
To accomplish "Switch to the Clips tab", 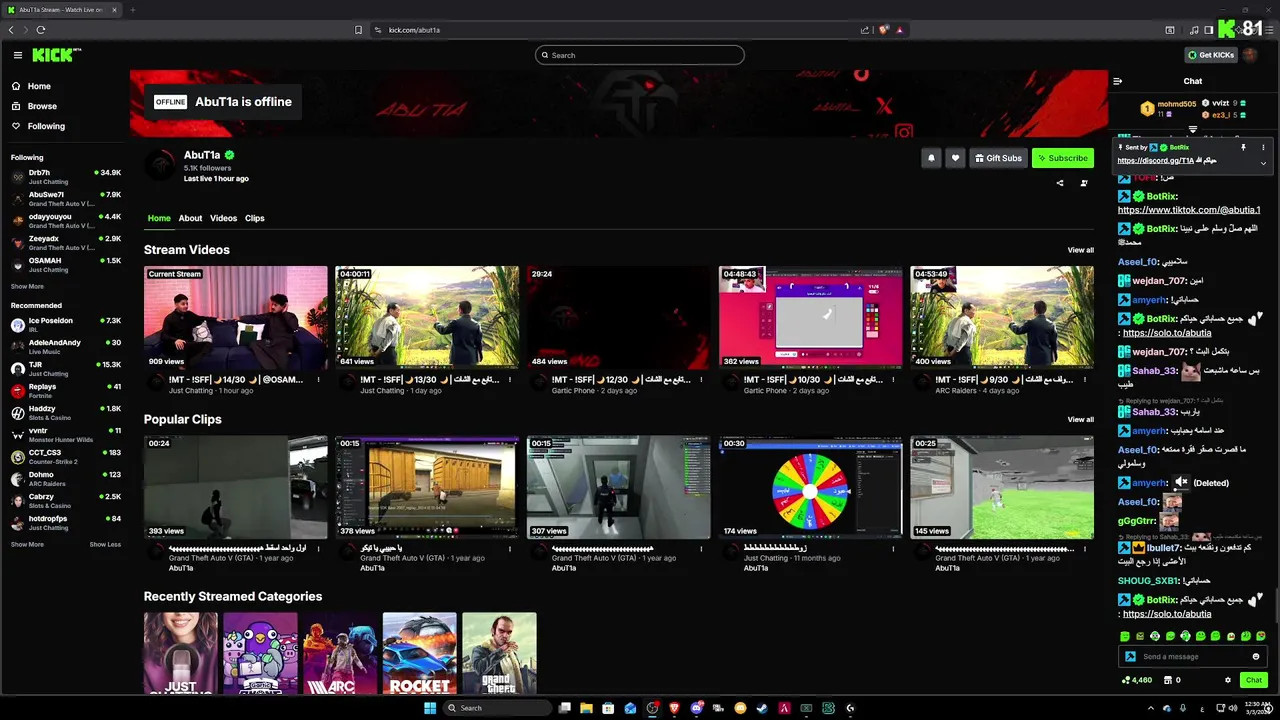I will [x=255, y=218].
